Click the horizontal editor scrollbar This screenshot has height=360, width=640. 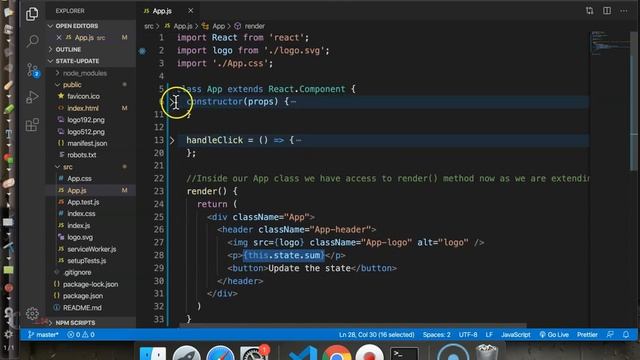[x=353, y=326]
